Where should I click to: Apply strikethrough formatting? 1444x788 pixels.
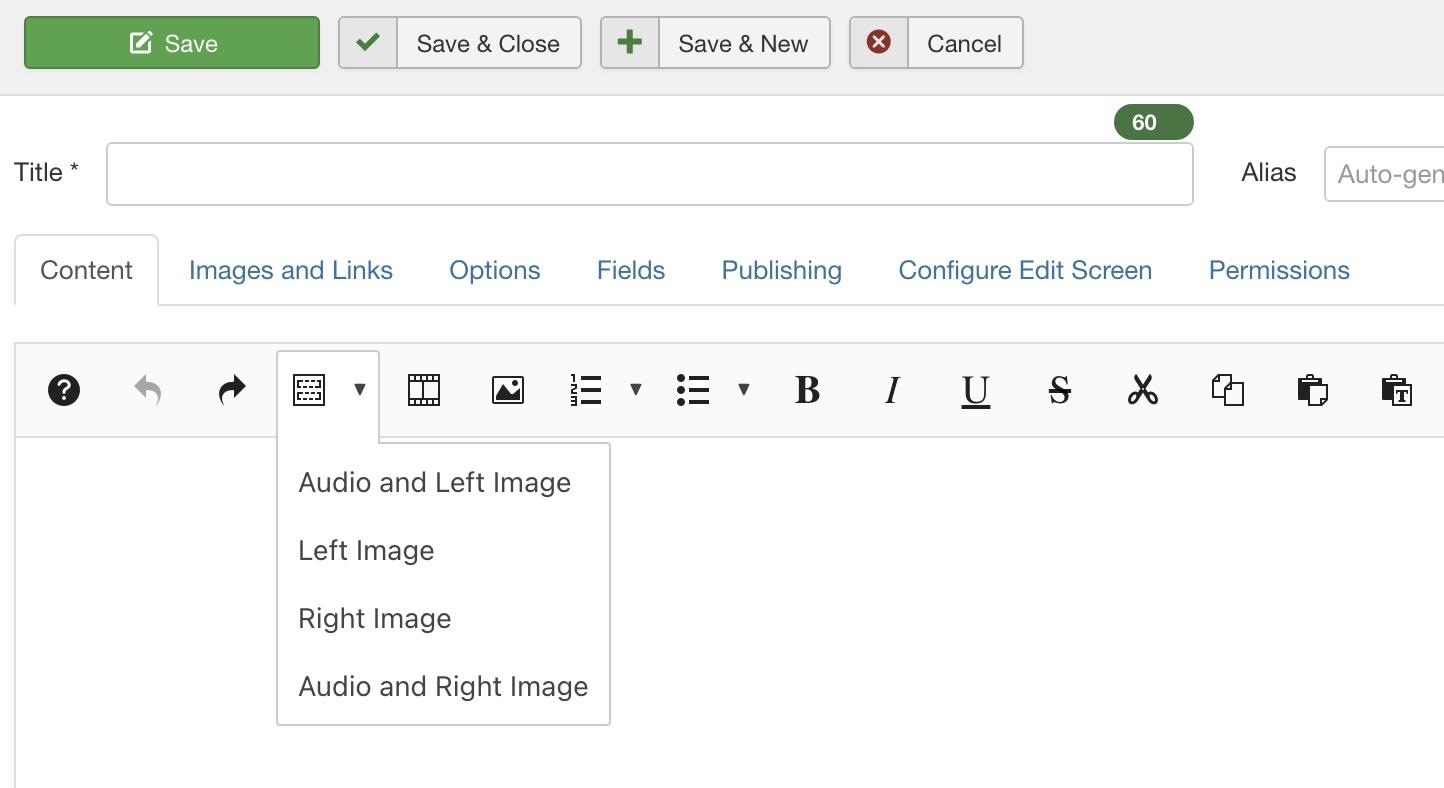[x=1059, y=390]
